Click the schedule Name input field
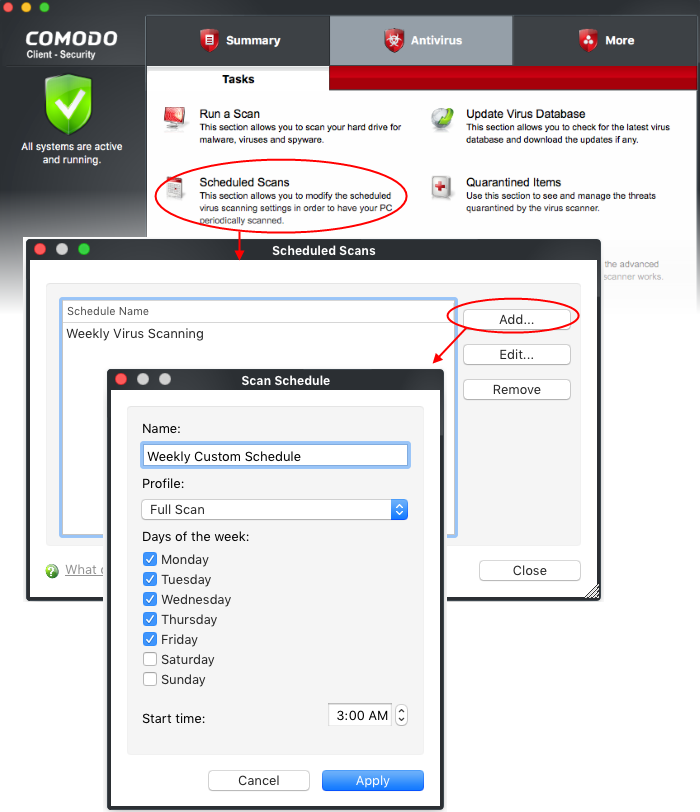Image resolution: width=700 pixels, height=812 pixels. pos(275,456)
